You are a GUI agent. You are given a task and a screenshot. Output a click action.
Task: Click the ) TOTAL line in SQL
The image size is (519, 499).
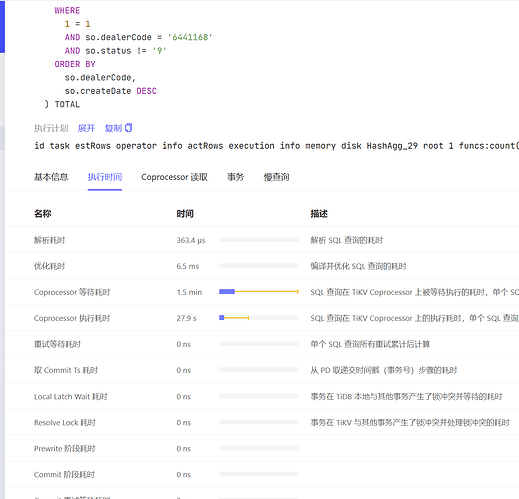(x=62, y=104)
